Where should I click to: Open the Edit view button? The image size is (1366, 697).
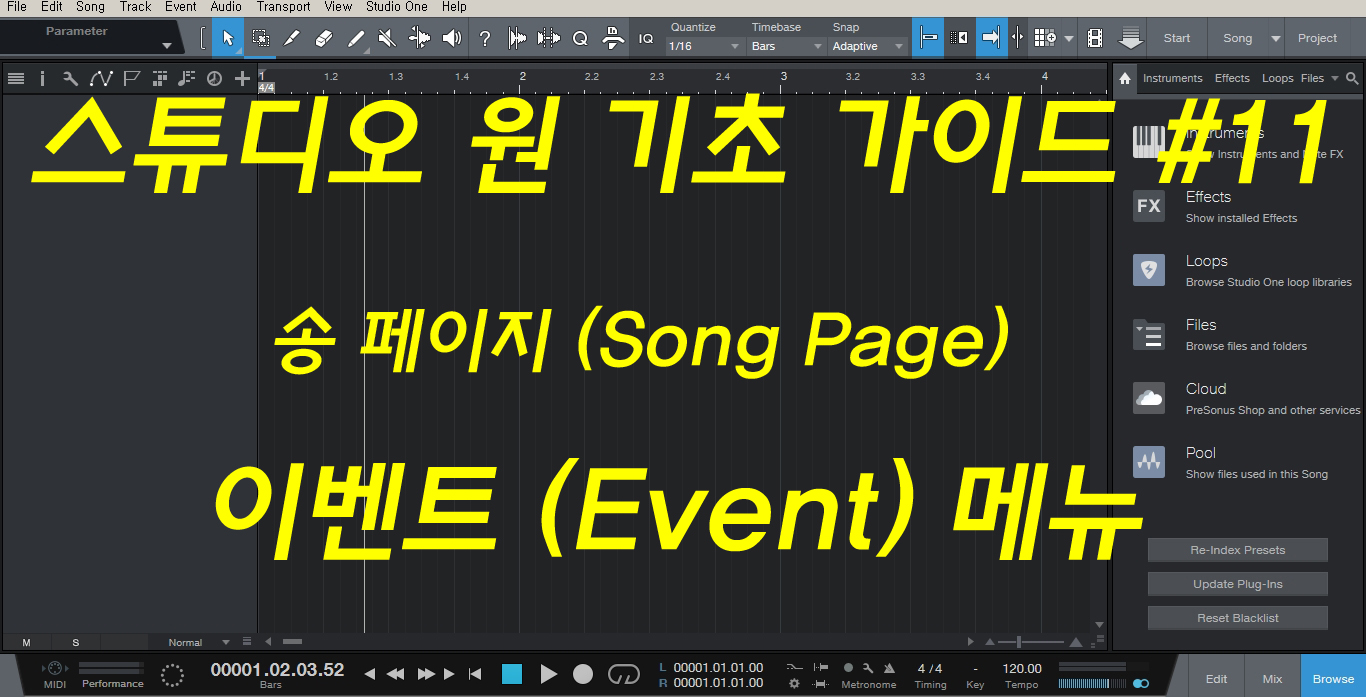tap(1216, 677)
